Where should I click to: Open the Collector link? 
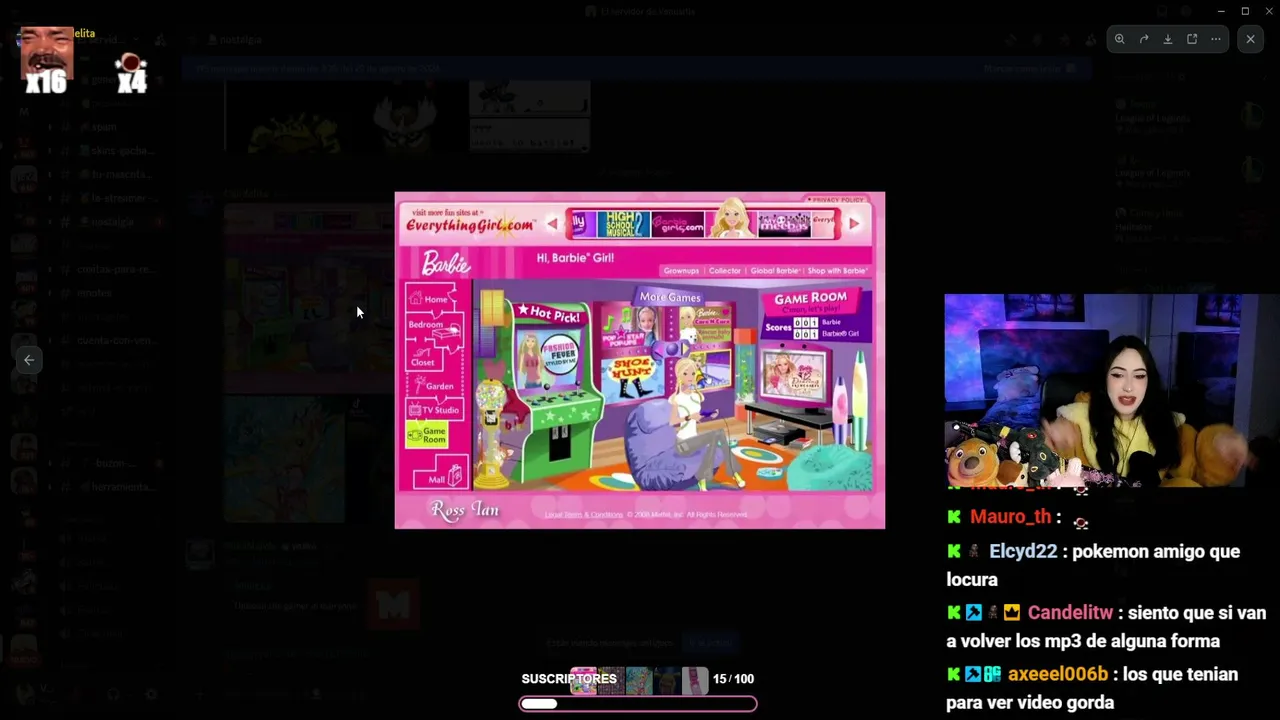[x=725, y=271]
